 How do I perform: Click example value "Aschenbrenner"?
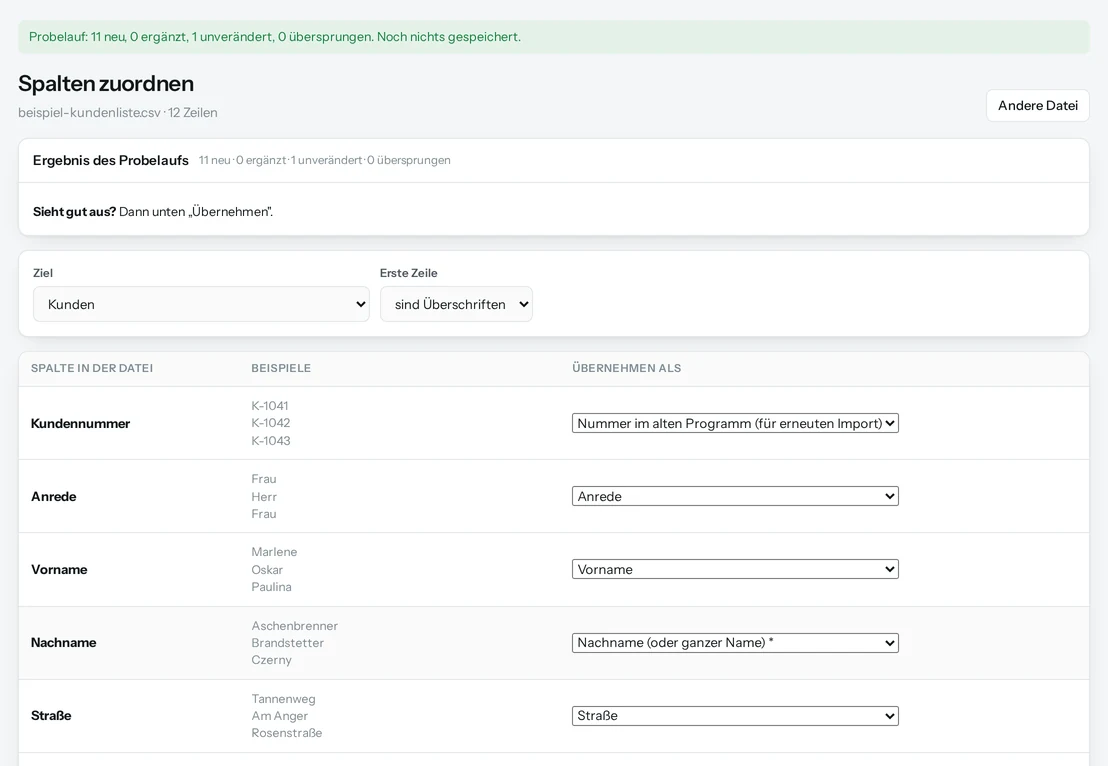[x=295, y=625]
